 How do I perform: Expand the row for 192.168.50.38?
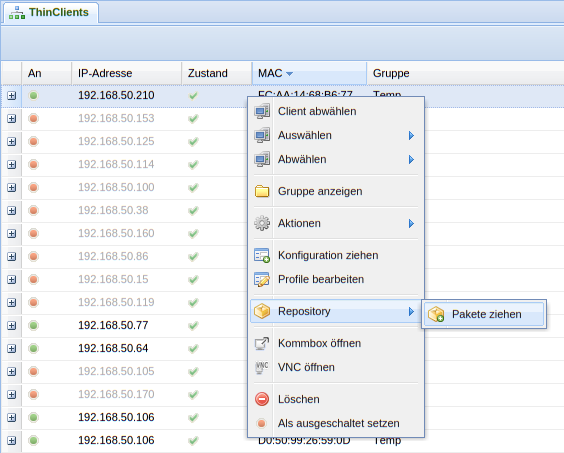[12, 211]
